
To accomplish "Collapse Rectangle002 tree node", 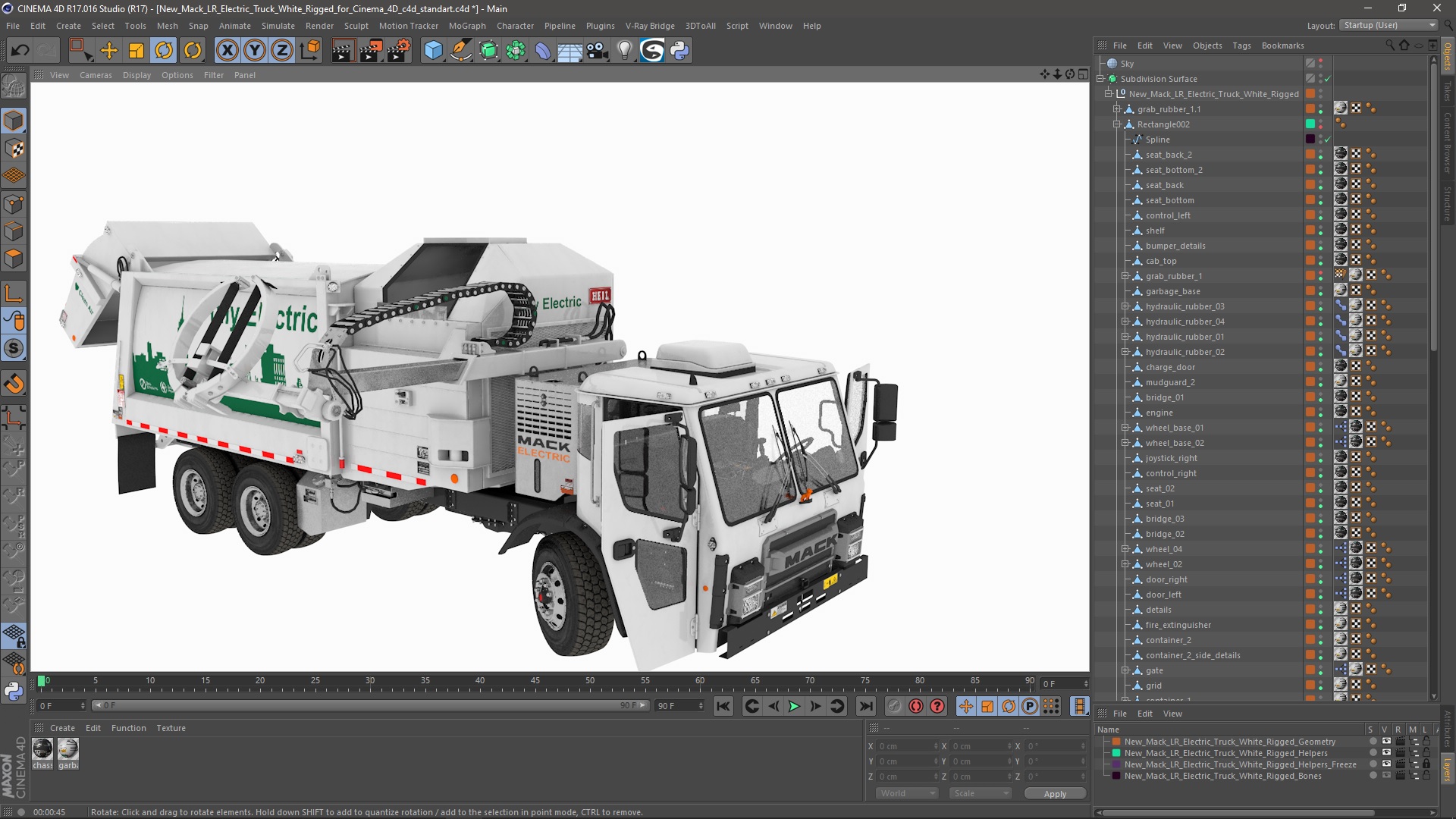I will point(1117,124).
